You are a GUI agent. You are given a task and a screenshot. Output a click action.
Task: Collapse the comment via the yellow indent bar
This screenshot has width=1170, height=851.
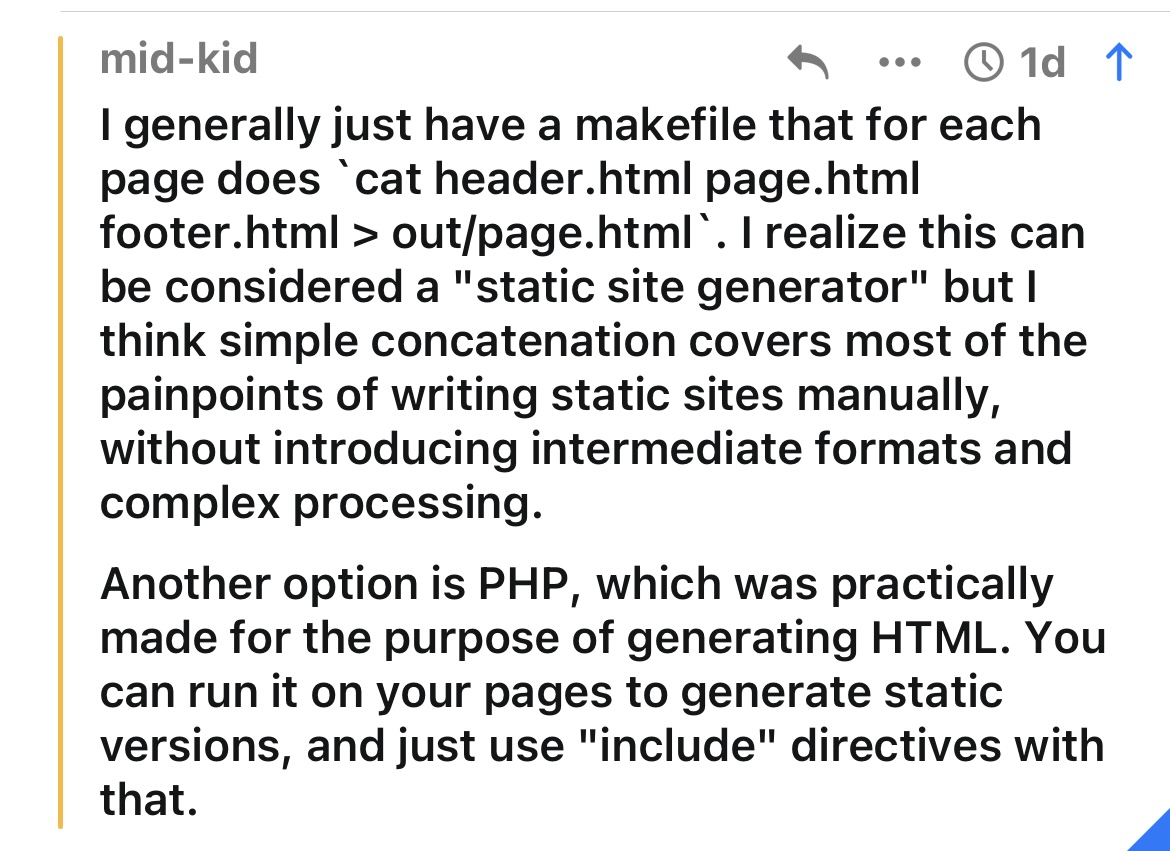pos(60,432)
